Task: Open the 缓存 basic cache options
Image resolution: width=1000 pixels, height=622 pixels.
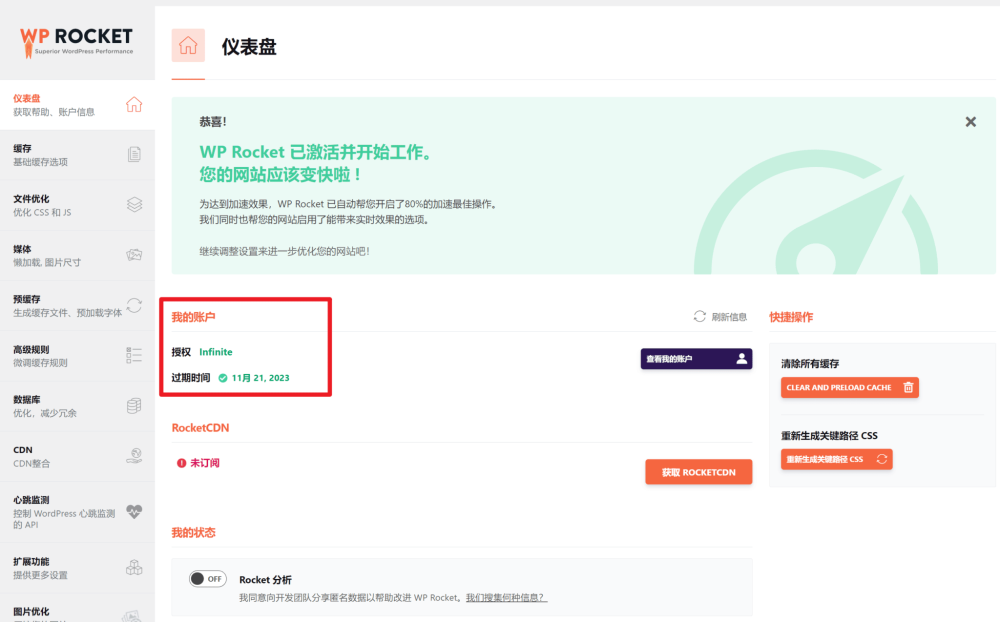Action: 77,155
